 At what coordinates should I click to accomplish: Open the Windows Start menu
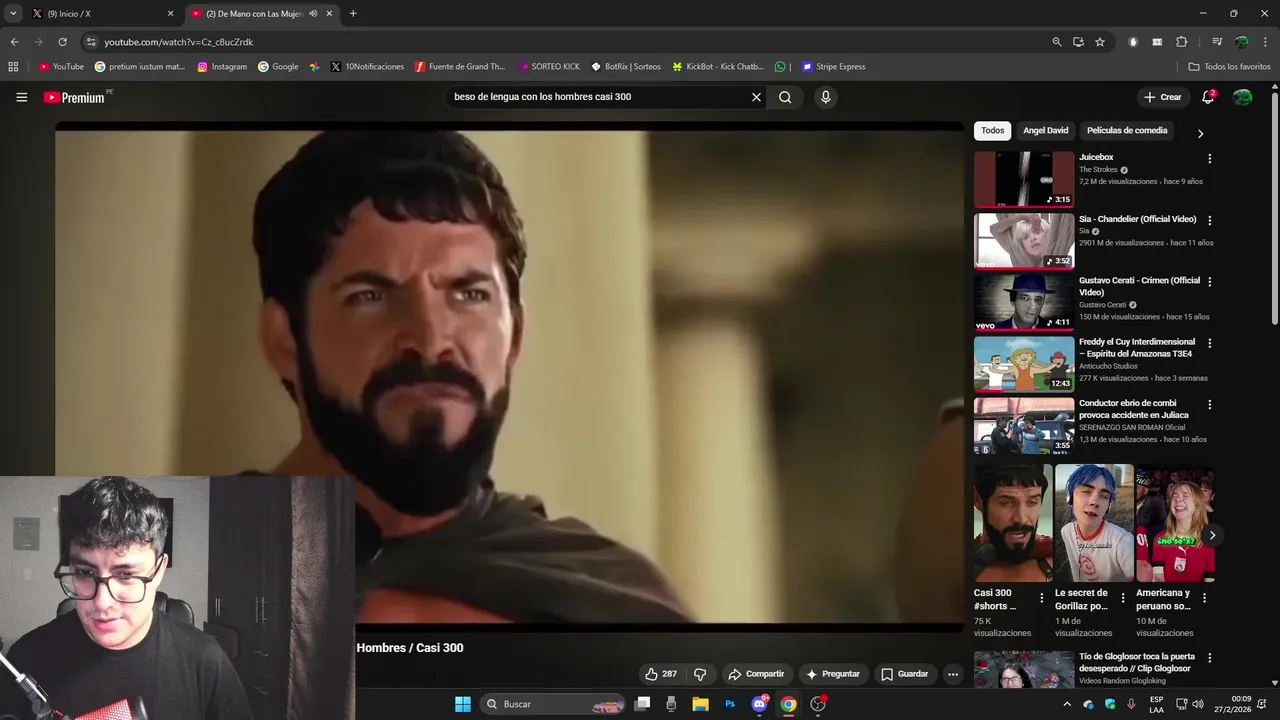point(463,704)
